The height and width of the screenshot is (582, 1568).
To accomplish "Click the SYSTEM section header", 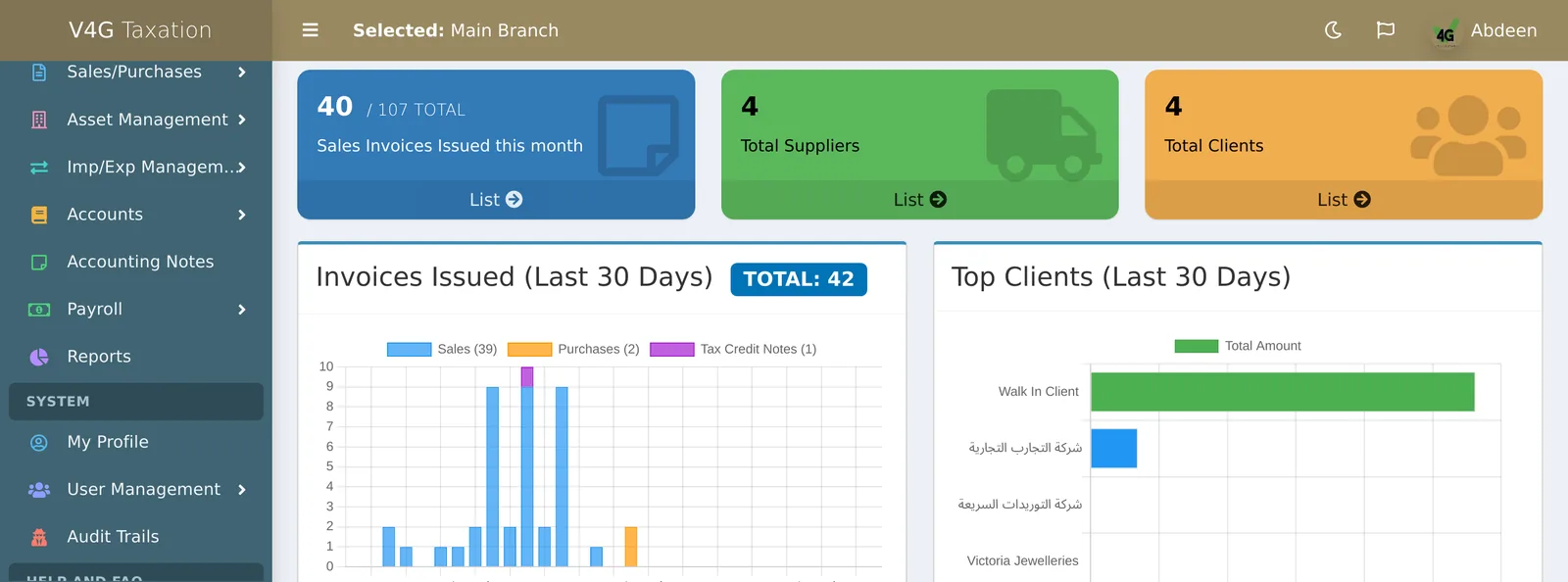I will (x=136, y=402).
